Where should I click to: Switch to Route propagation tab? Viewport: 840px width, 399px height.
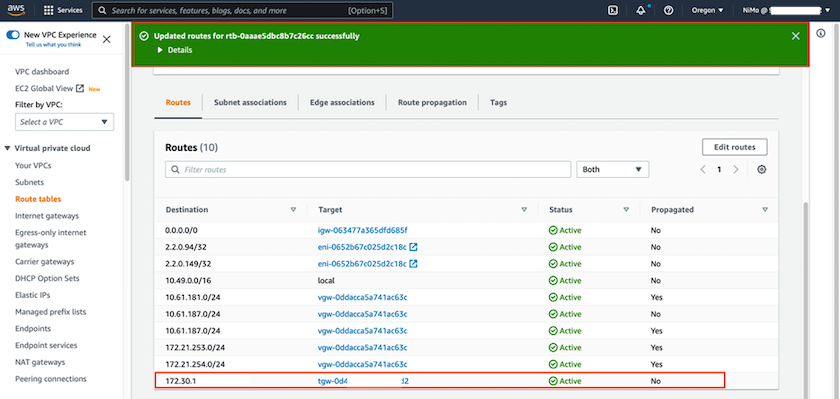pyautogui.click(x=432, y=102)
